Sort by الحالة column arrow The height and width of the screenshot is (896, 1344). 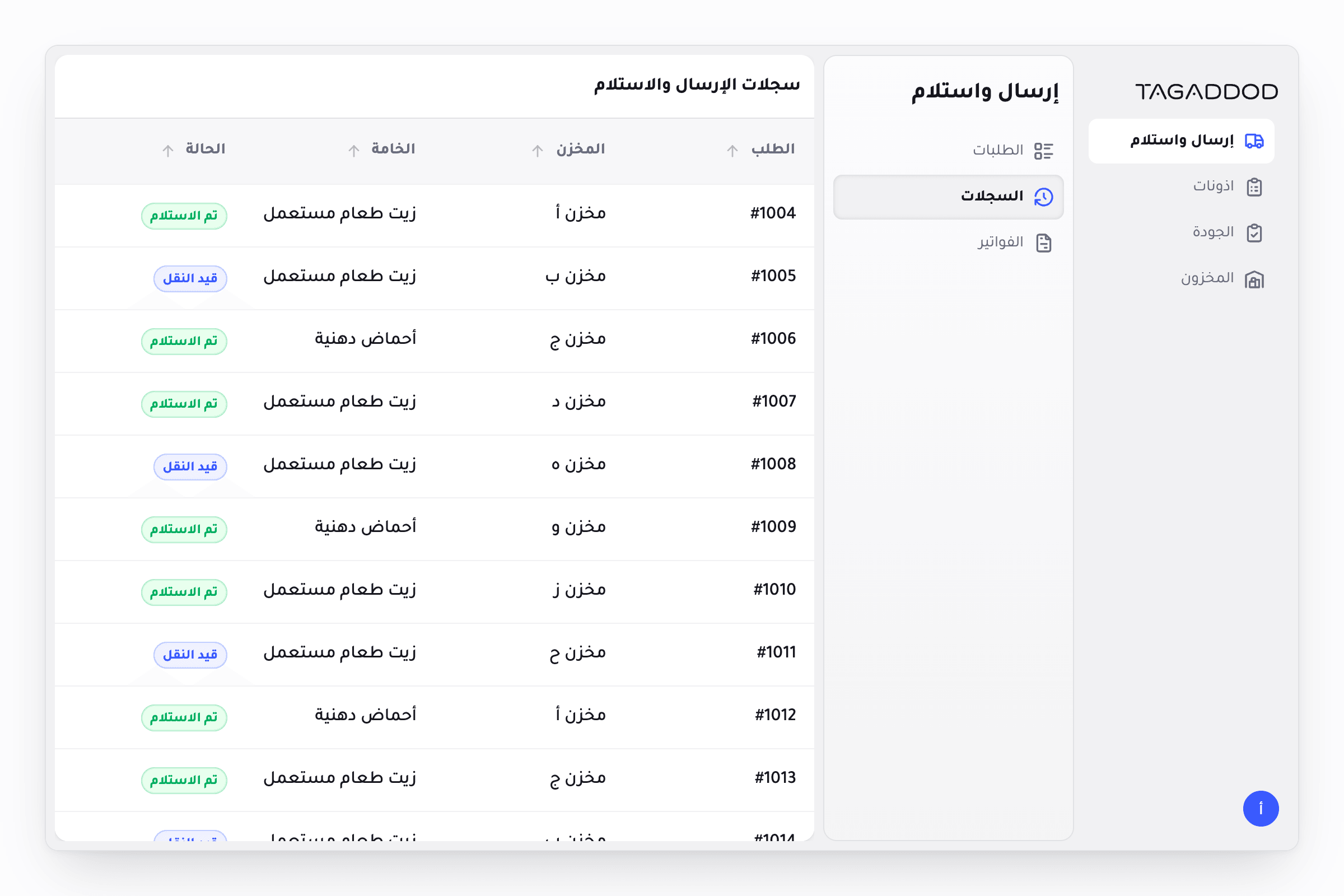click(168, 151)
